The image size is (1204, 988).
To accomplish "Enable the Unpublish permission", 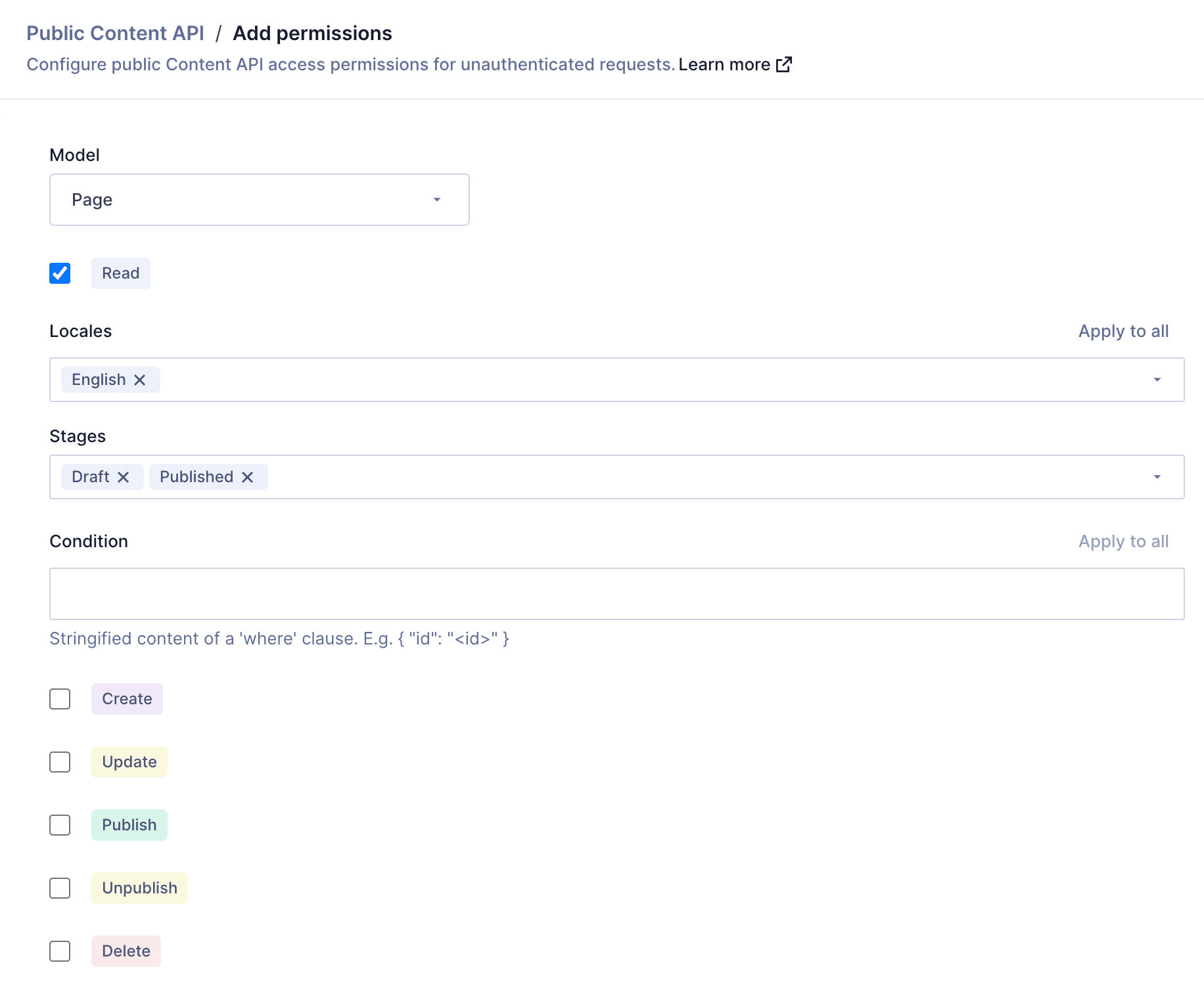I will point(60,888).
